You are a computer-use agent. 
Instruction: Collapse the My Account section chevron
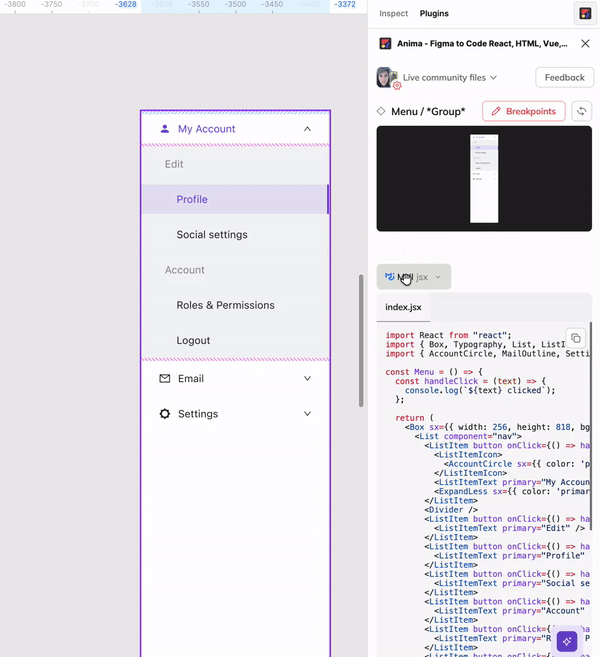tap(307, 129)
